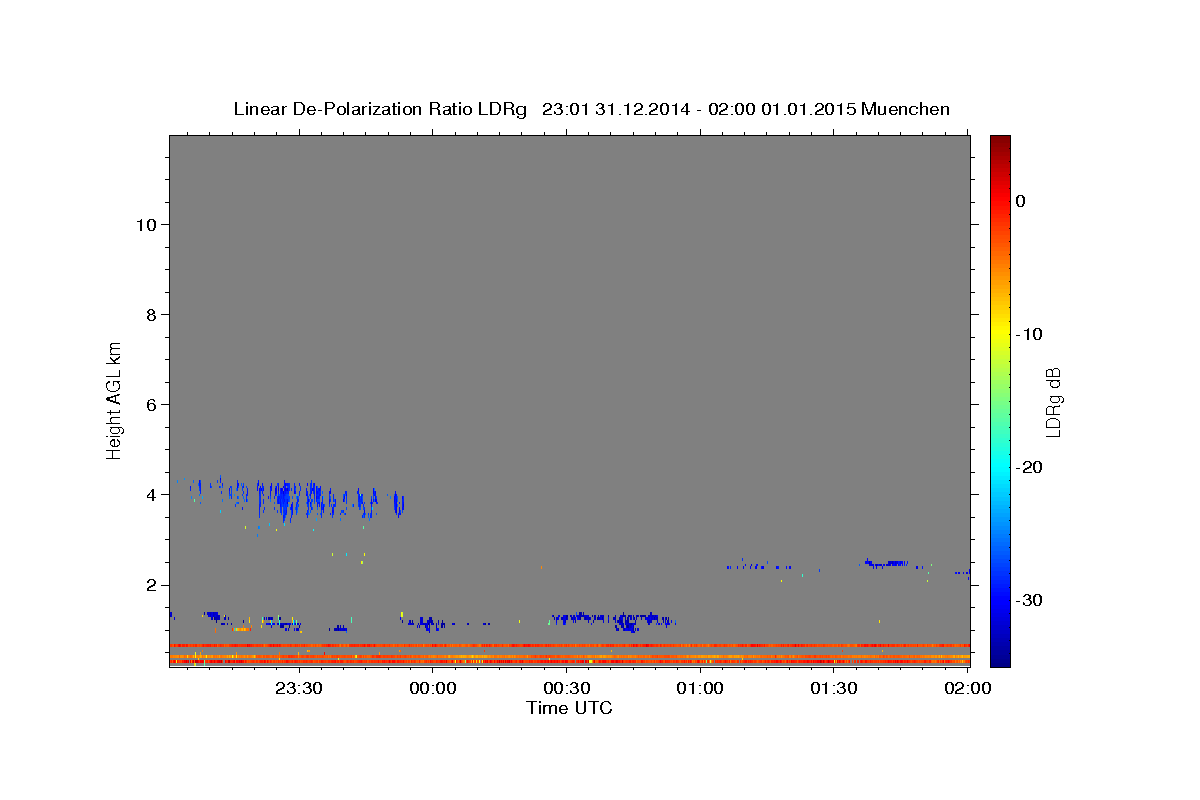Click the 00:00 time tick label
The image size is (1200, 800).
point(433,688)
